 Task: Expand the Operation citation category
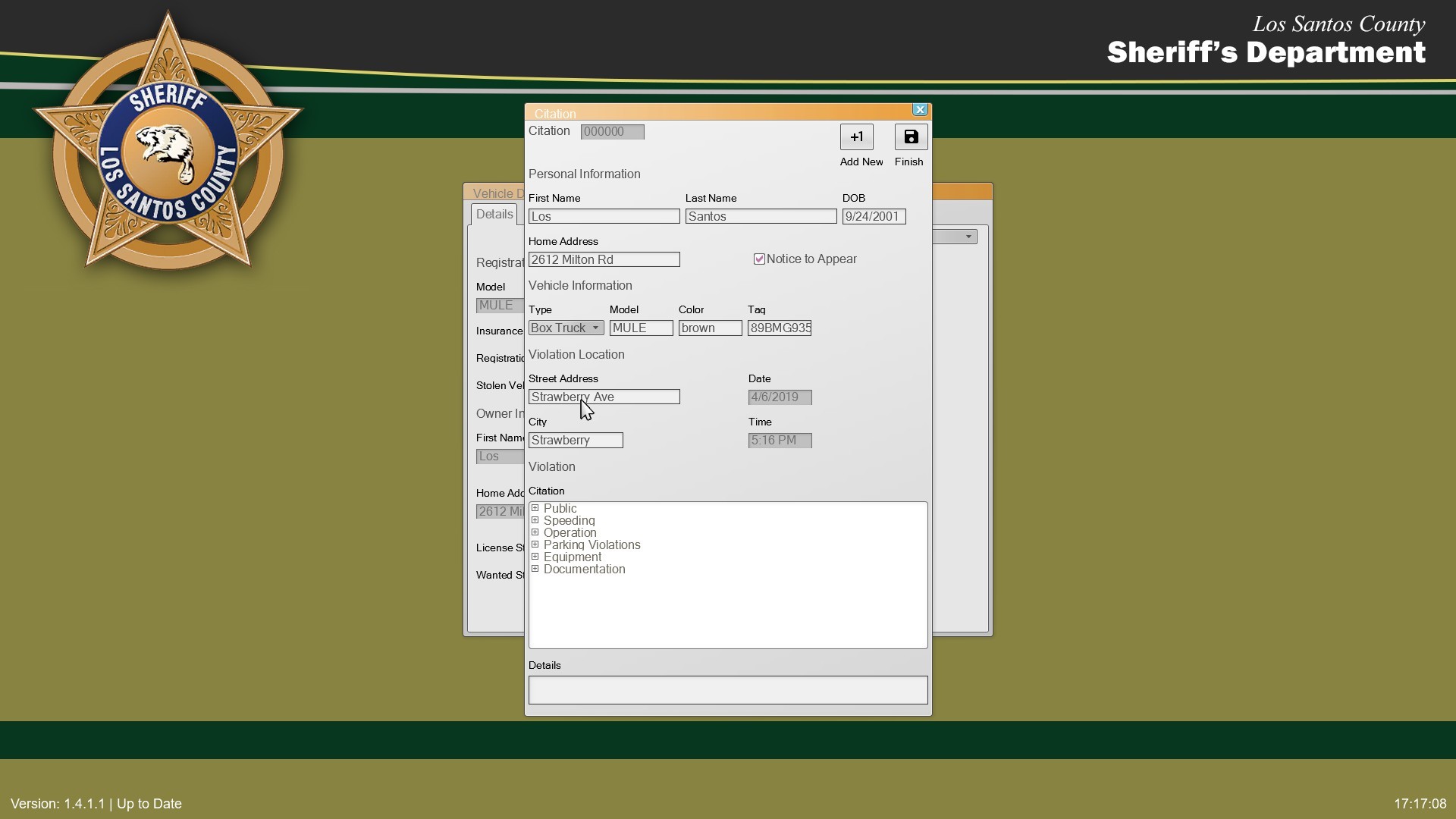click(x=535, y=532)
